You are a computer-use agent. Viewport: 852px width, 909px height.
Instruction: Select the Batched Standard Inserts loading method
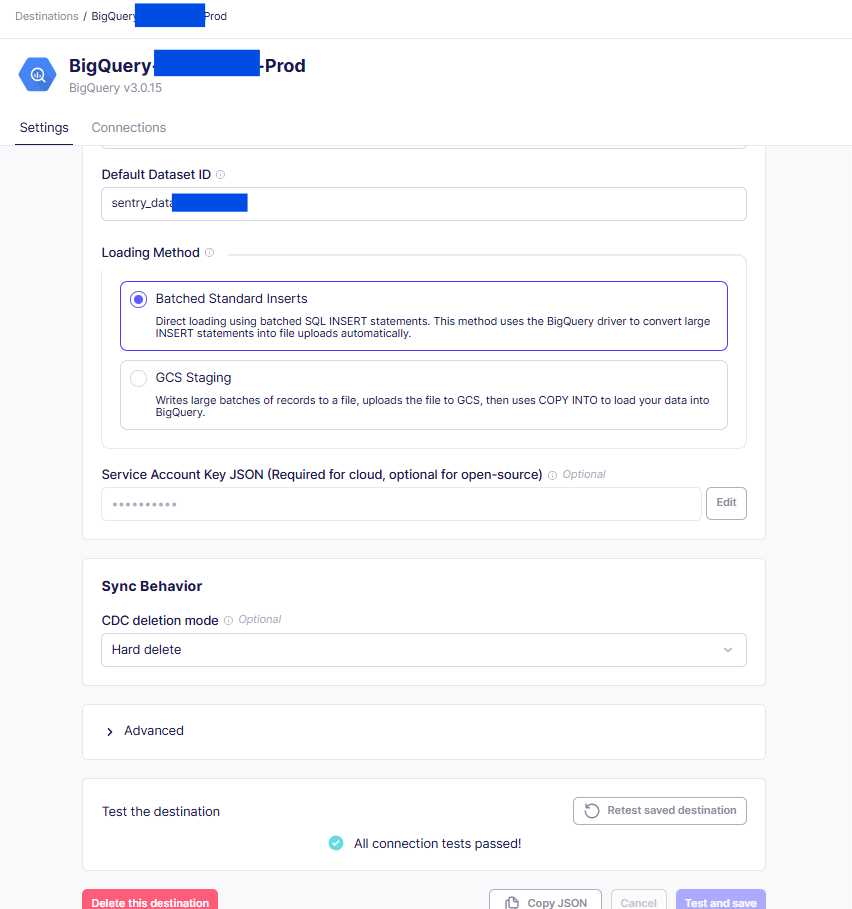[136, 299]
